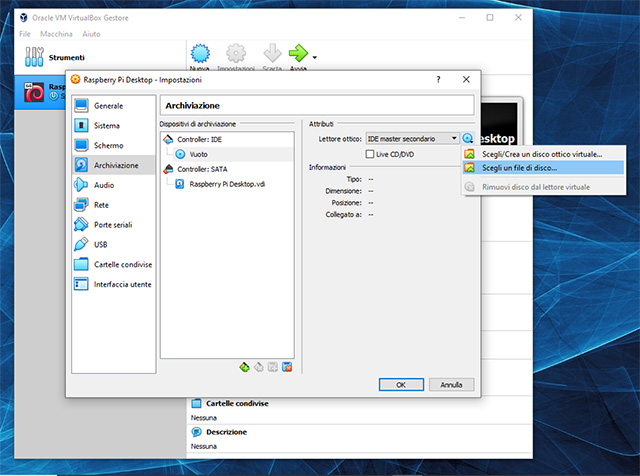Open Sistema settings category
This screenshot has width=640, height=476.
point(107,126)
